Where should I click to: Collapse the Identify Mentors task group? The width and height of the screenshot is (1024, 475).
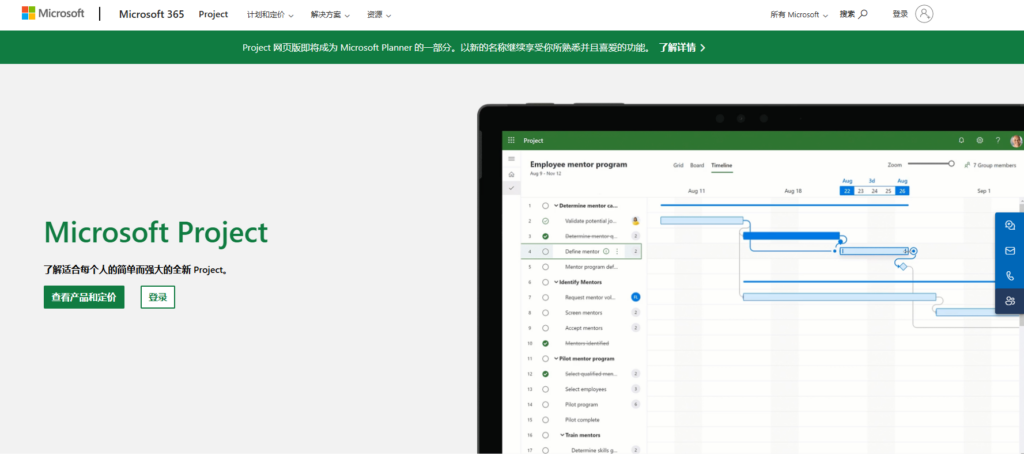[556, 282]
